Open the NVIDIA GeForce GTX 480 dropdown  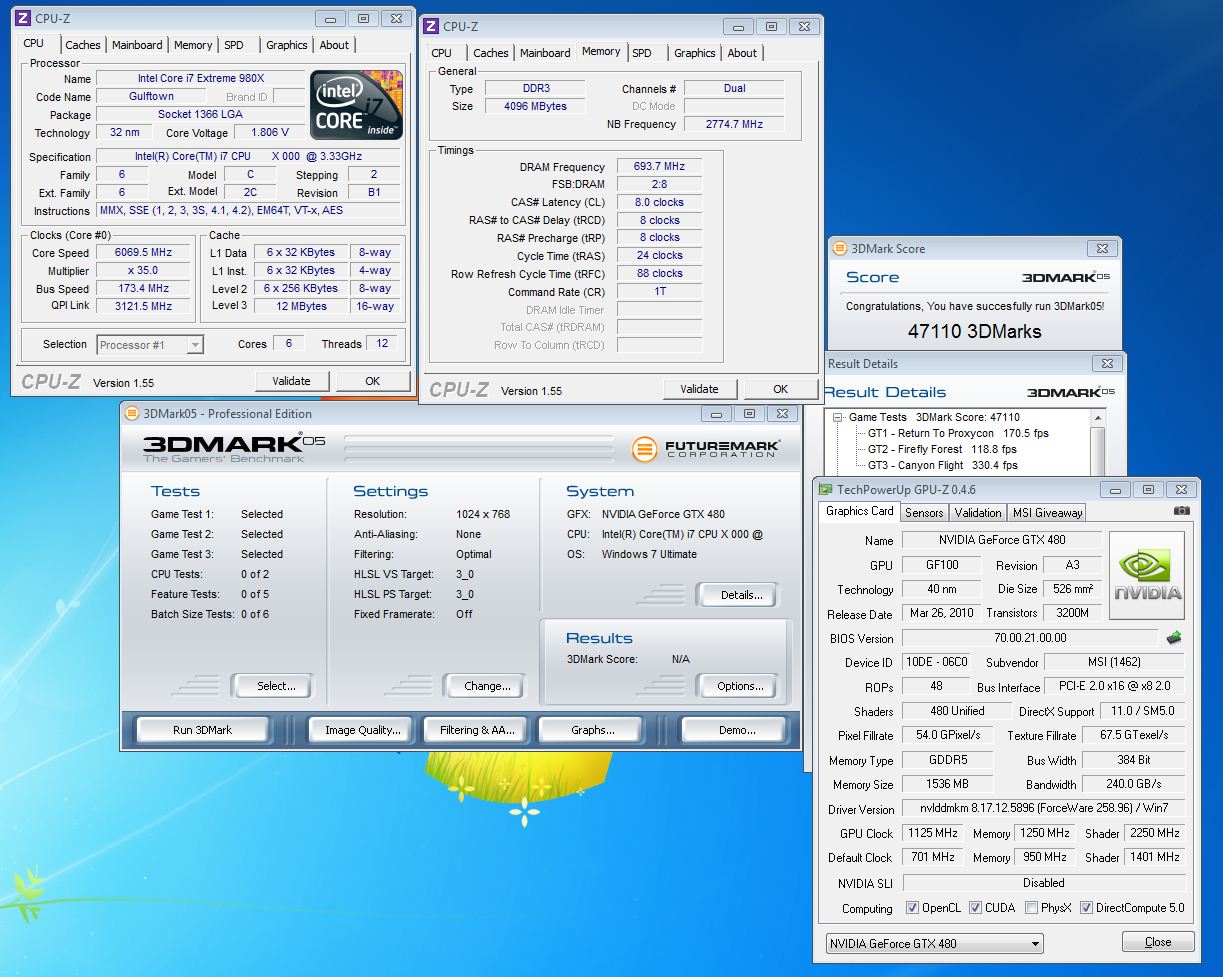(x=934, y=943)
